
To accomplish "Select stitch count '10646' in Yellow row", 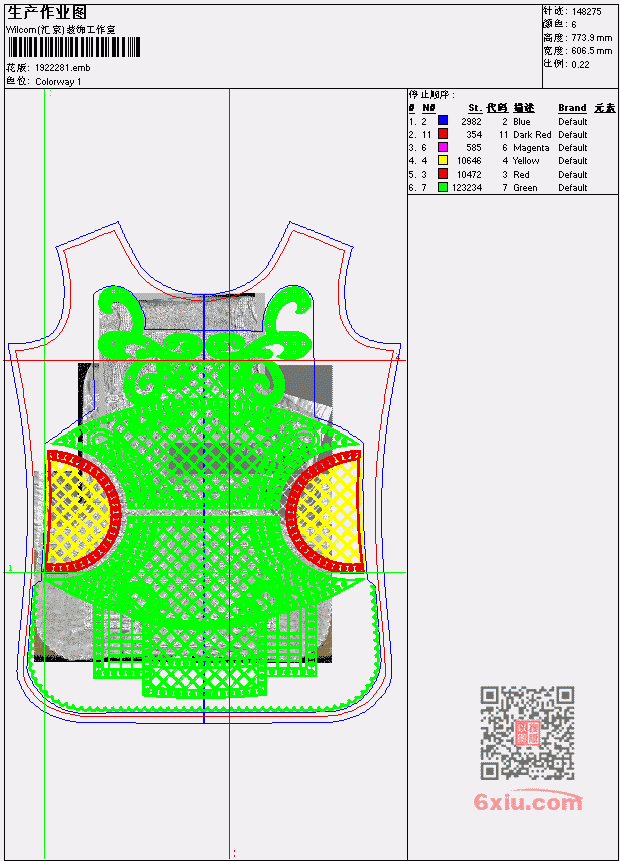I will coord(470,161).
